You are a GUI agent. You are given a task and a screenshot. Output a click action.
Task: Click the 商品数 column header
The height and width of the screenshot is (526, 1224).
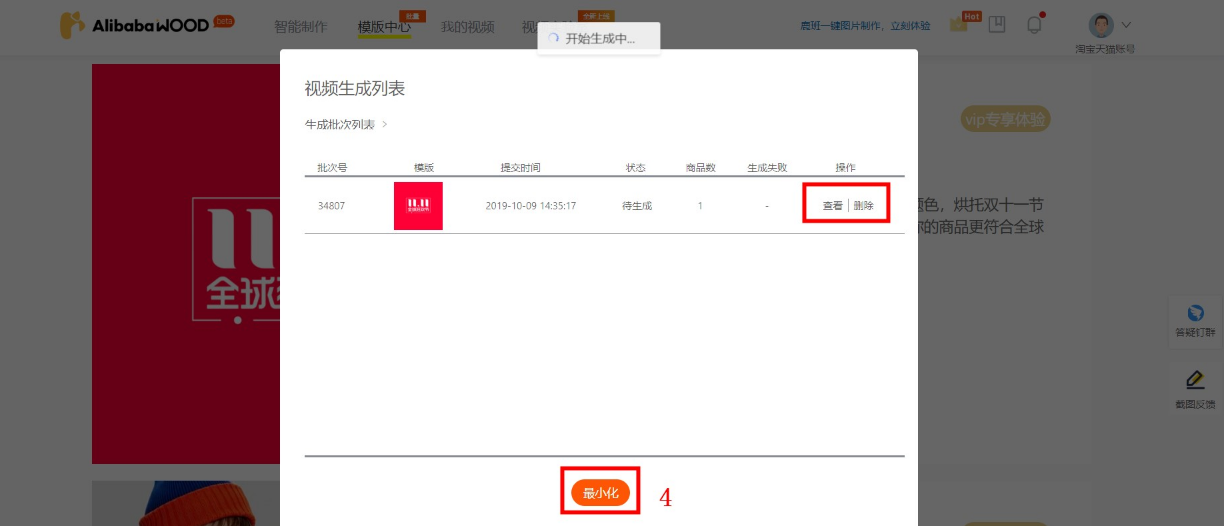coord(700,168)
